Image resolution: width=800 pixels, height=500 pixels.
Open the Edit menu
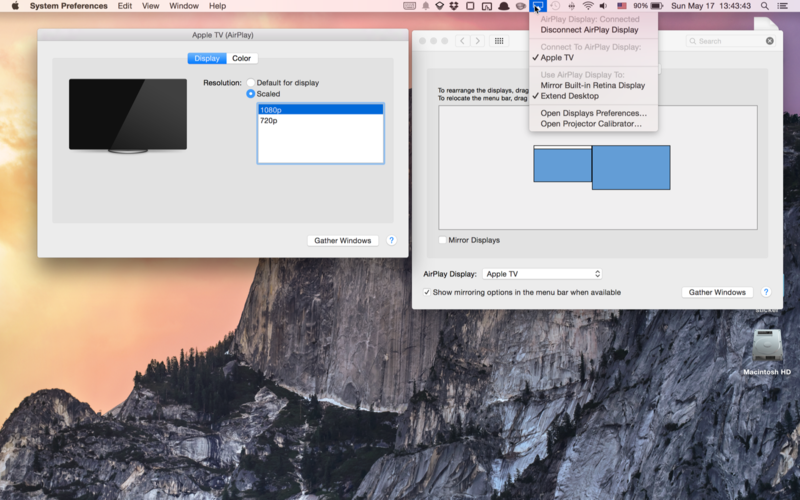pos(124,6)
